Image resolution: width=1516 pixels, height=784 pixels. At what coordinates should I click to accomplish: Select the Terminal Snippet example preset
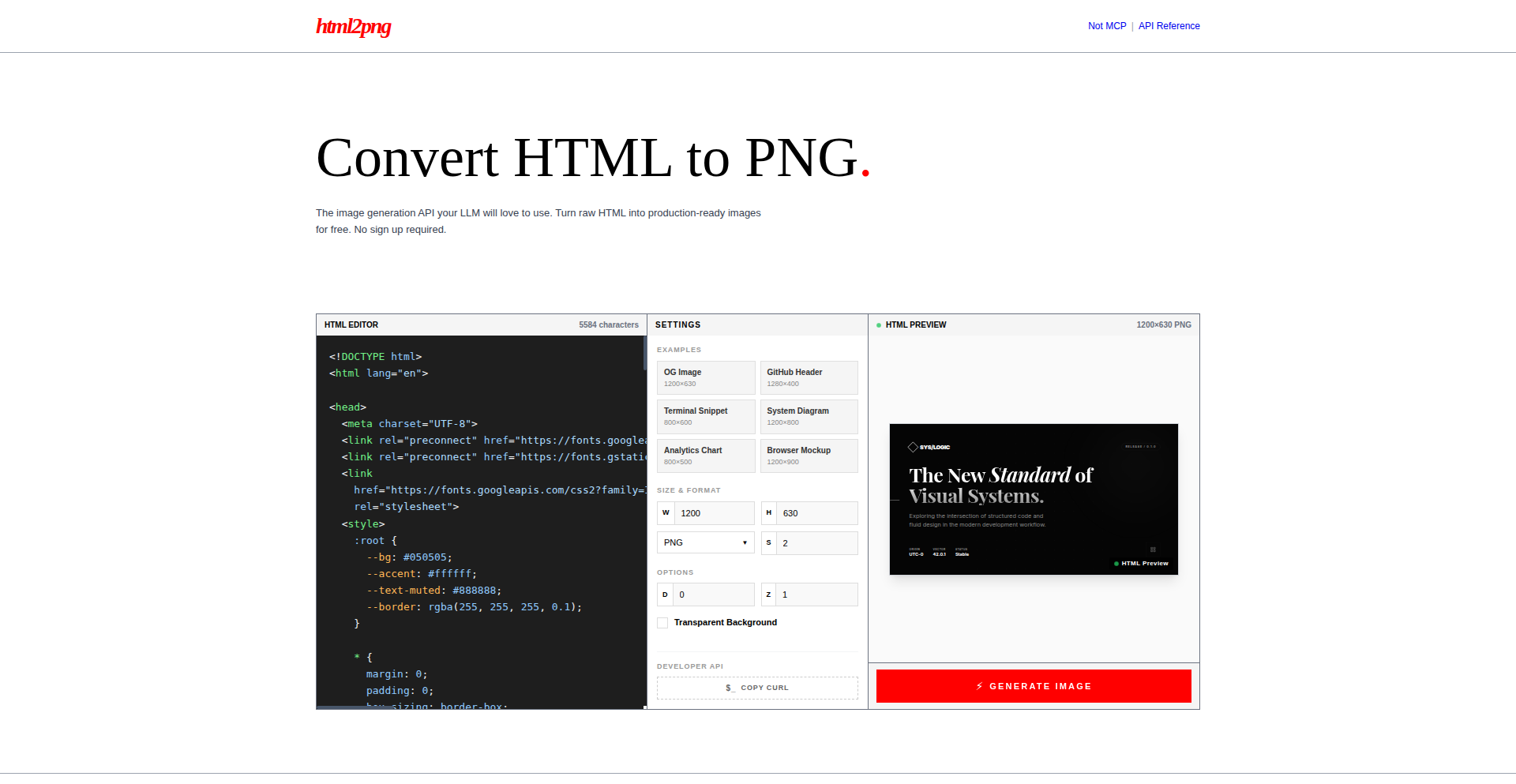[x=705, y=416]
